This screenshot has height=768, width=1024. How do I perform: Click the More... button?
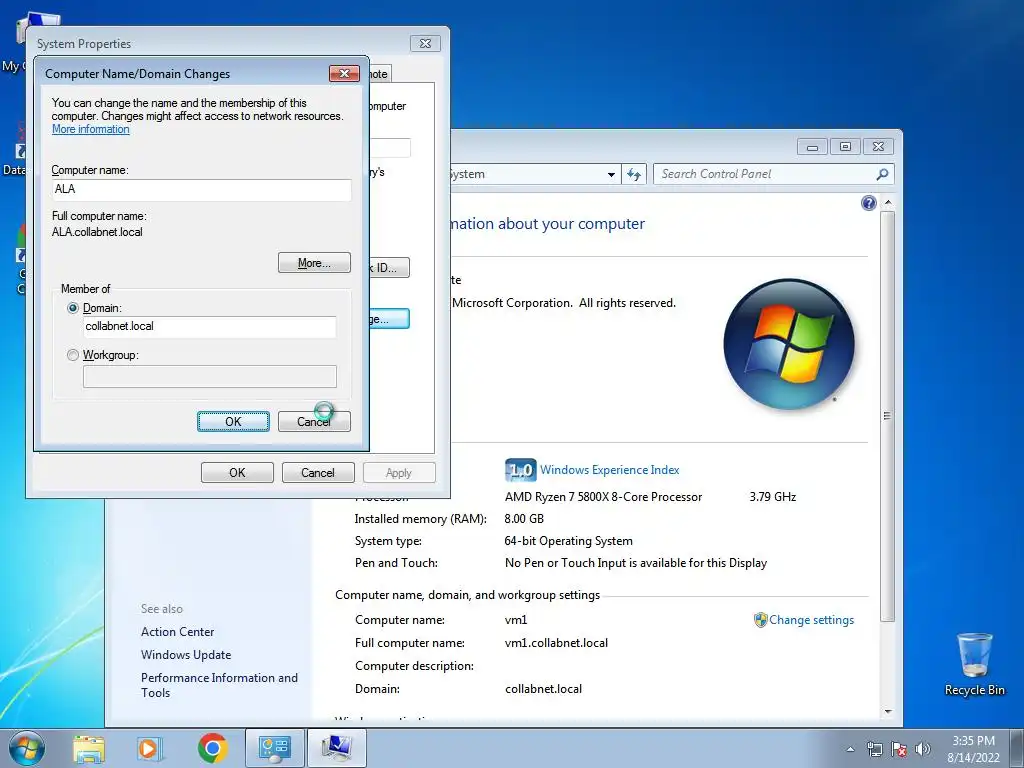pos(314,263)
